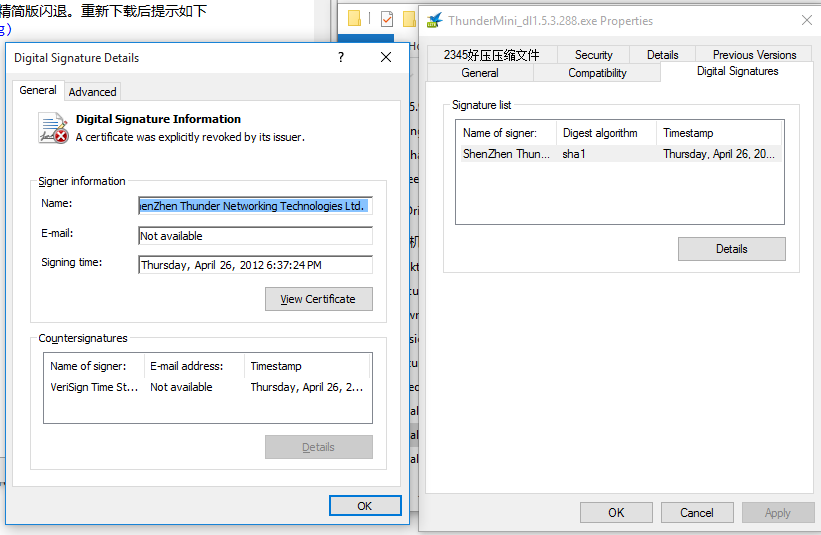
Task: Open the Compatibility tab
Action: (597, 73)
